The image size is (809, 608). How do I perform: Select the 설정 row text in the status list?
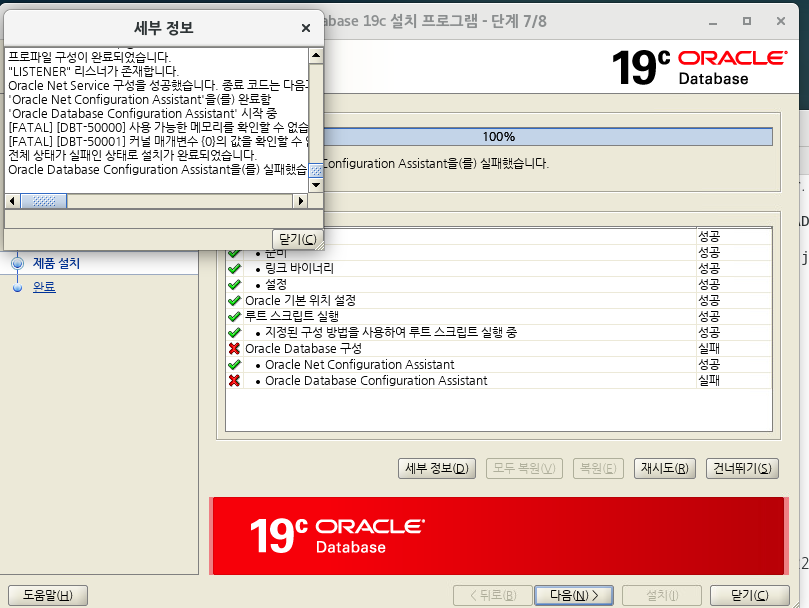[x=276, y=284]
